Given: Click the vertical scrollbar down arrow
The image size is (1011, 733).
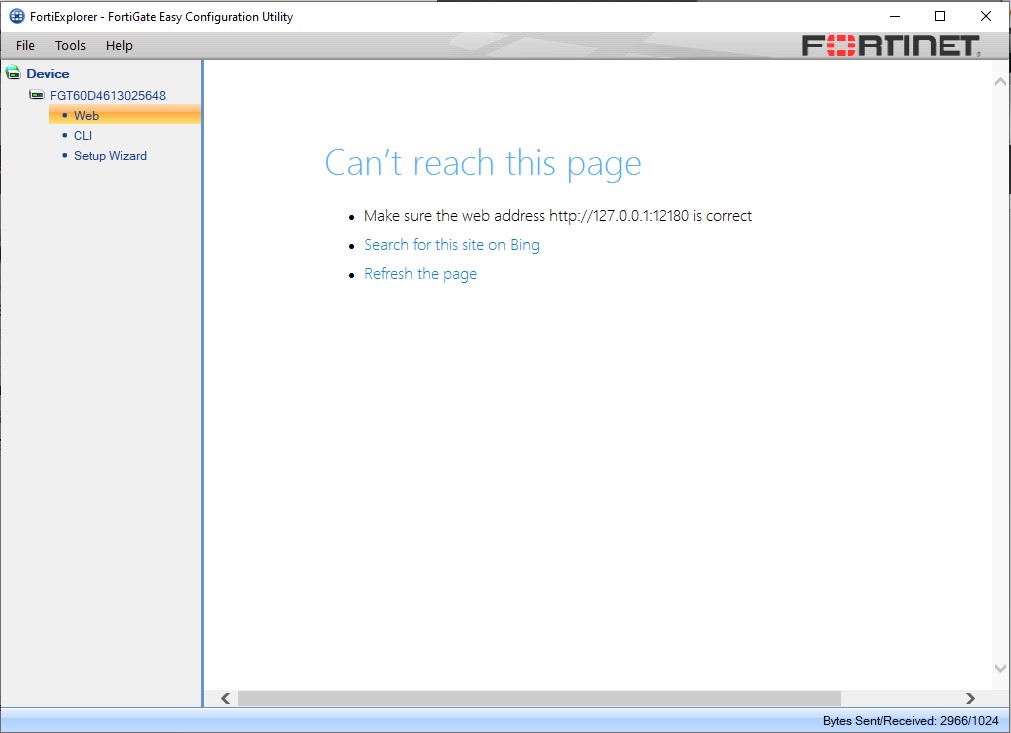Looking at the screenshot, I should pos(1000,669).
